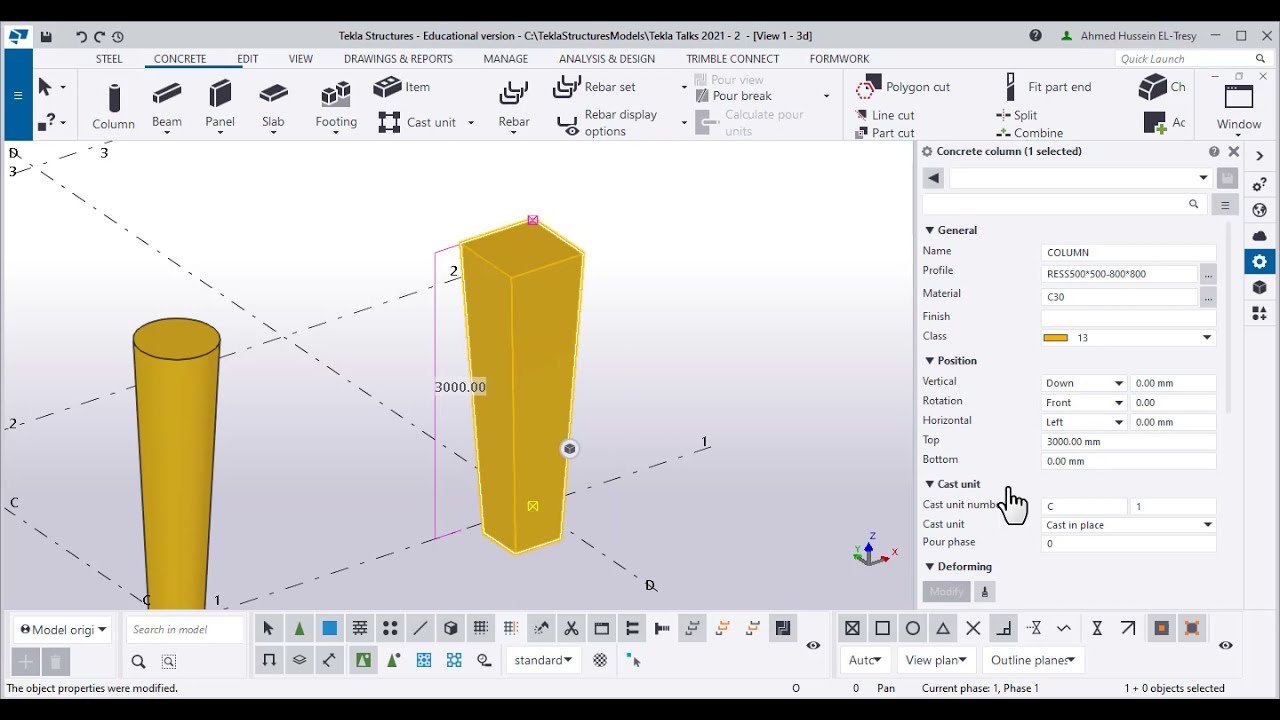Select the Column tool in the ribbon
The height and width of the screenshot is (720, 1280).
click(x=113, y=106)
